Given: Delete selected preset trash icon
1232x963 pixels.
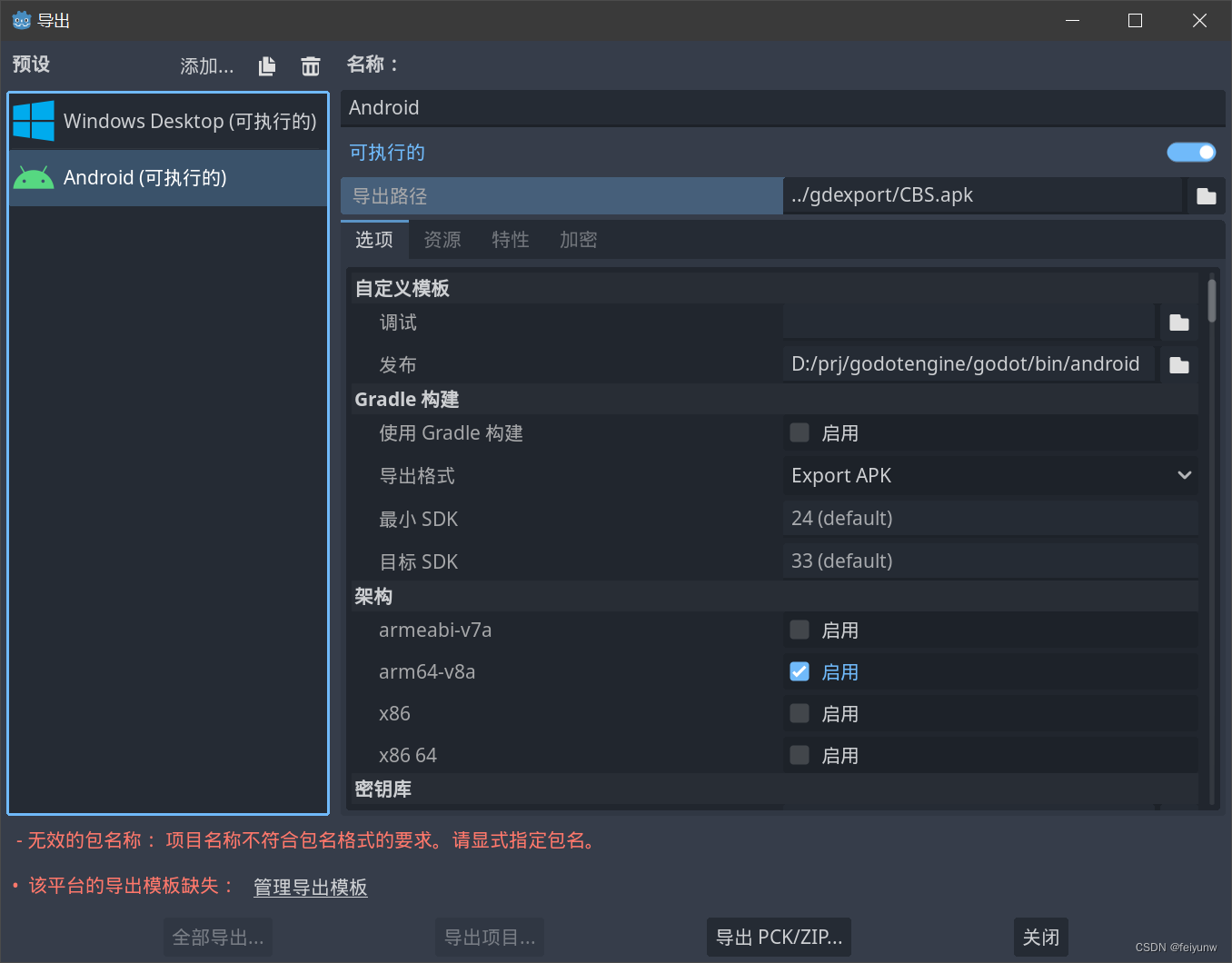Looking at the screenshot, I should point(311,66).
